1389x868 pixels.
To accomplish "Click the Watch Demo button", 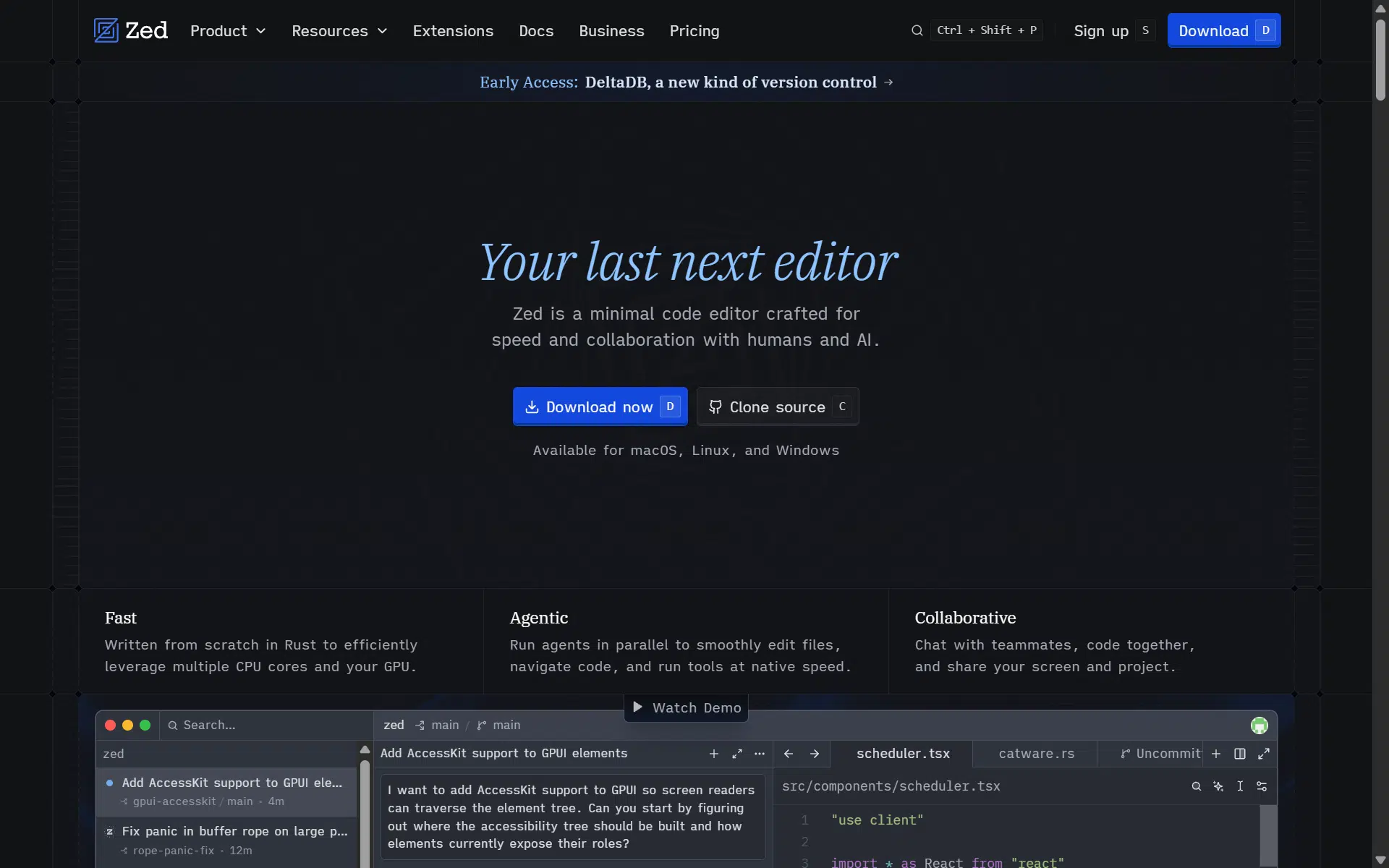I will tap(686, 707).
